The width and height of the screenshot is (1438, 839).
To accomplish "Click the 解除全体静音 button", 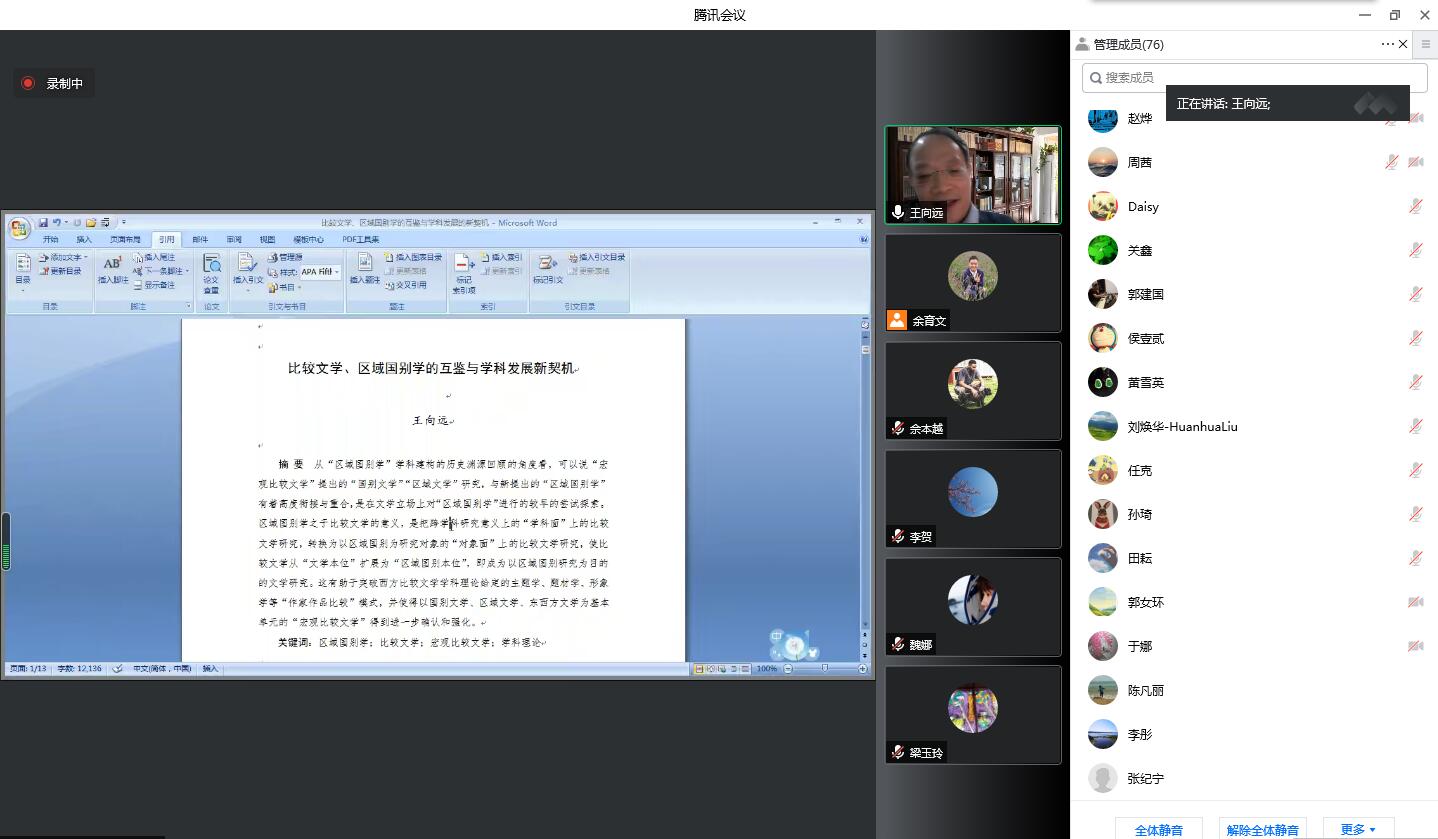I will 1262,829.
